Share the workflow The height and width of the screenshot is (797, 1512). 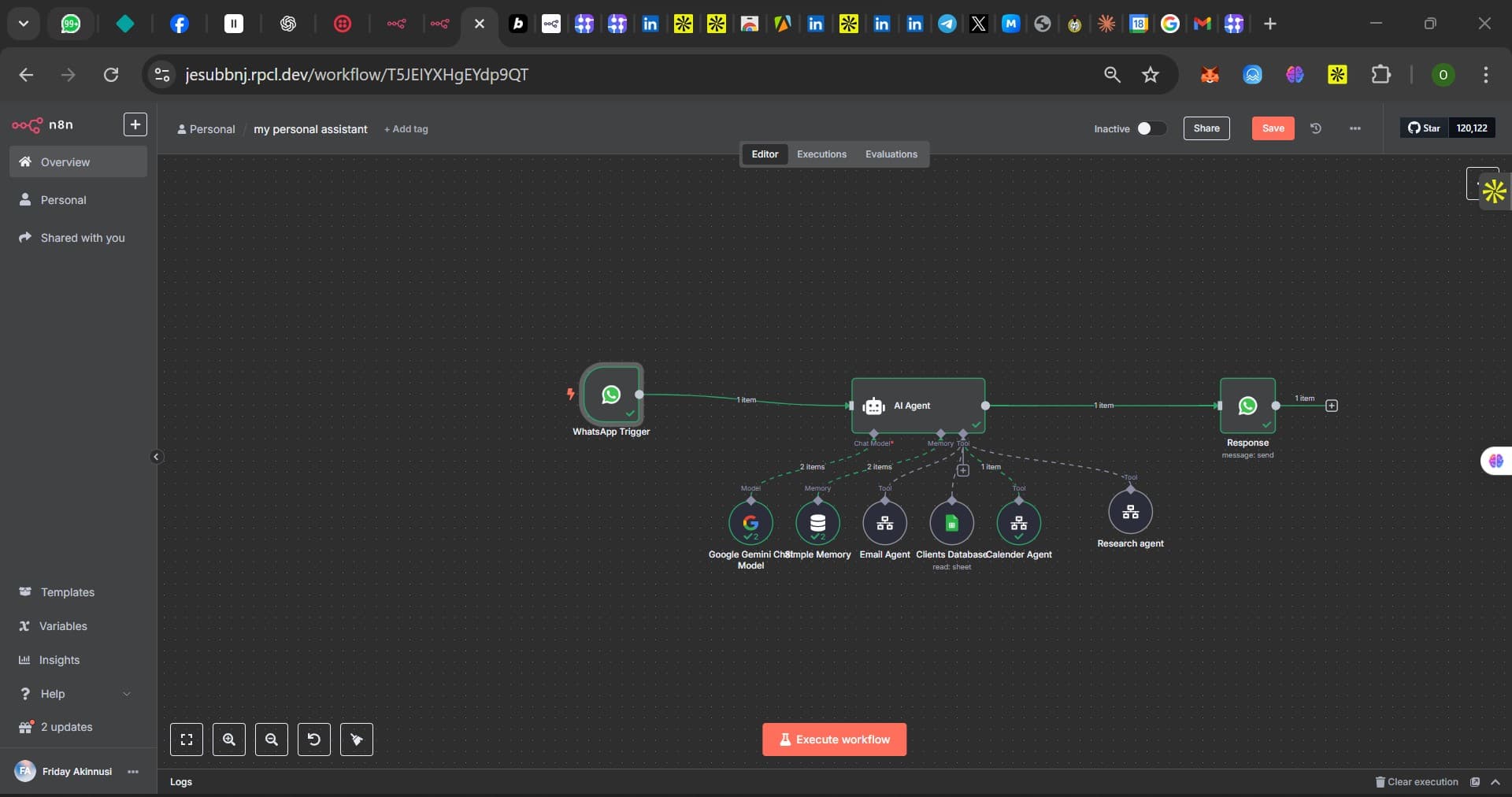click(1206, 128)
